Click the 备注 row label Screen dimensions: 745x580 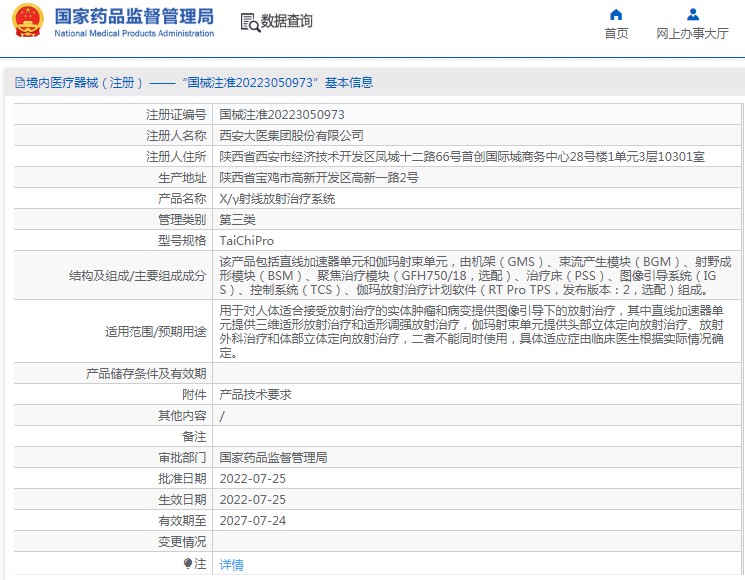(x=194, y=437)
